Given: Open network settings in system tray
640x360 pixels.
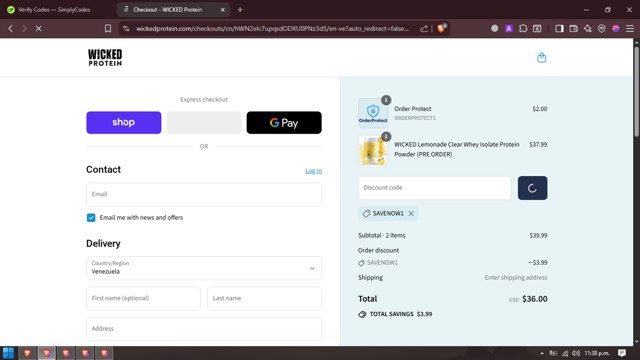Looking at the screenshot, I should click(565, 353).
